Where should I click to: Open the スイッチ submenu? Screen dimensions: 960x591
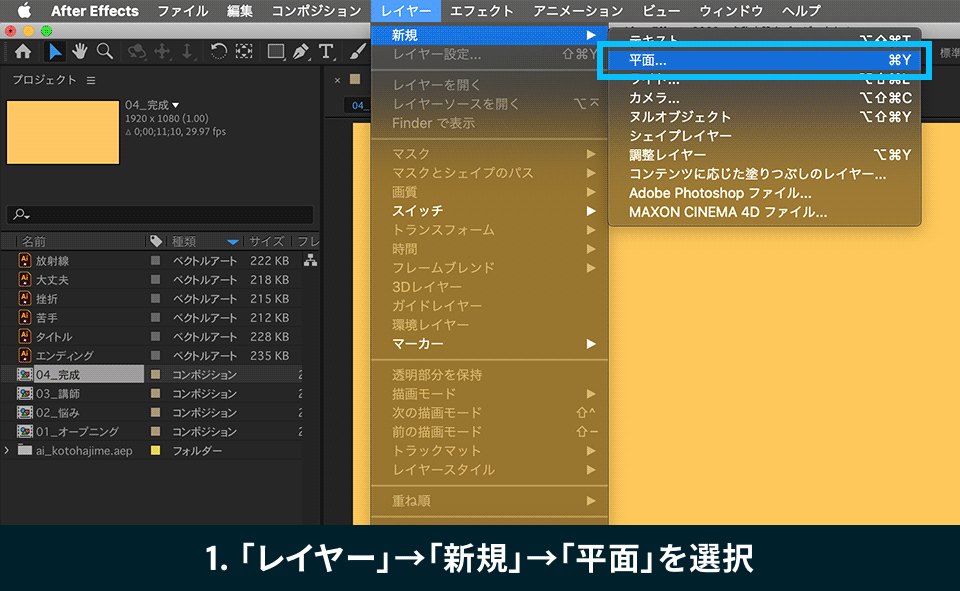coord(489,211)
